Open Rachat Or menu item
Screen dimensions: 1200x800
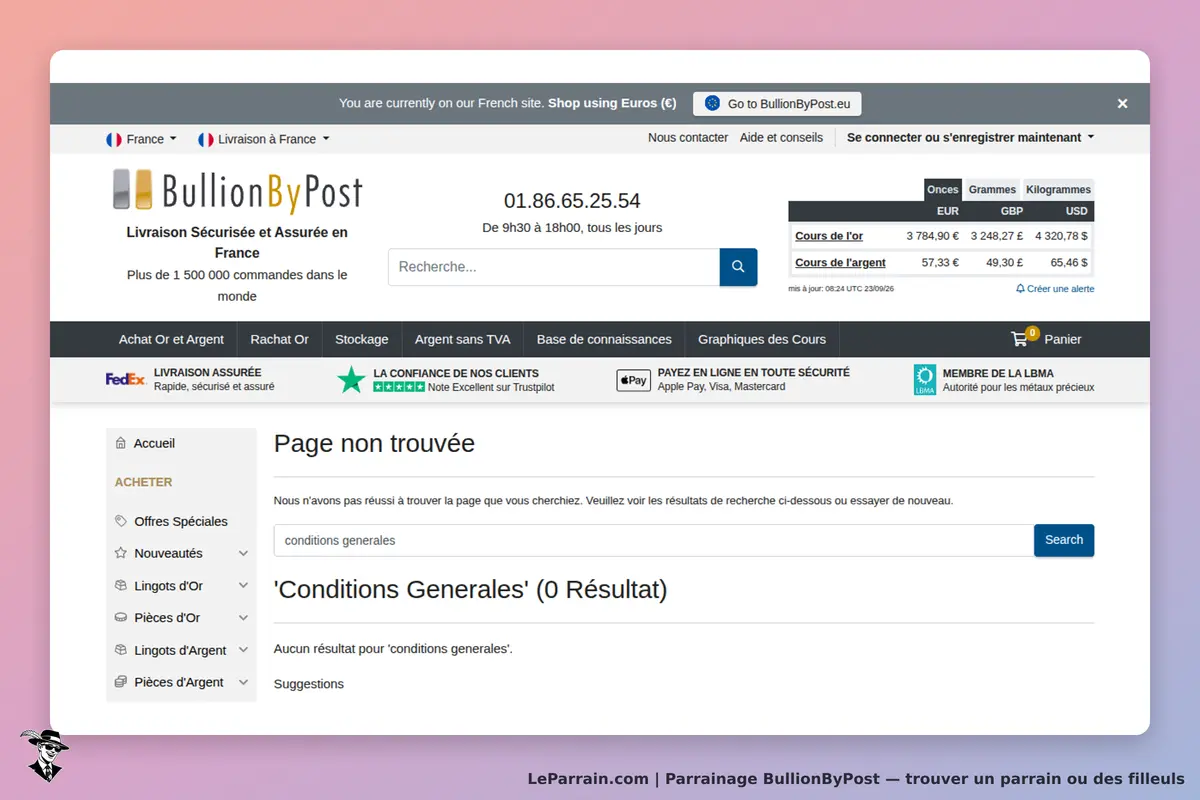(279, 339)
